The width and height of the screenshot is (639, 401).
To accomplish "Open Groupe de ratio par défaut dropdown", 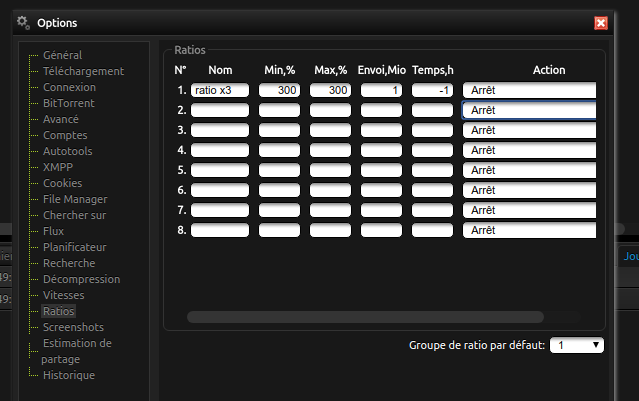I will coord(577,345).
